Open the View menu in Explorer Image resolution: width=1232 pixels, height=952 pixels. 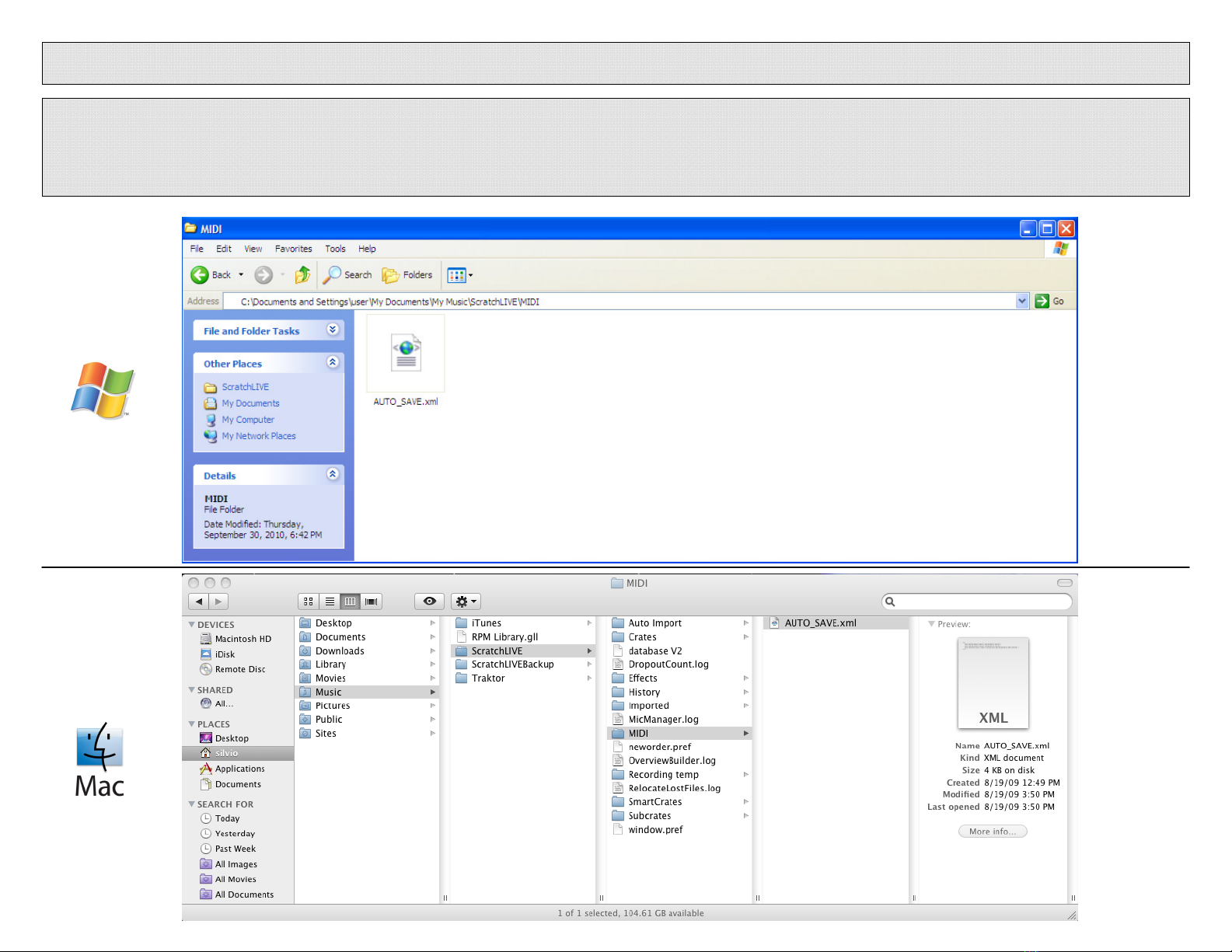[253, 249]
